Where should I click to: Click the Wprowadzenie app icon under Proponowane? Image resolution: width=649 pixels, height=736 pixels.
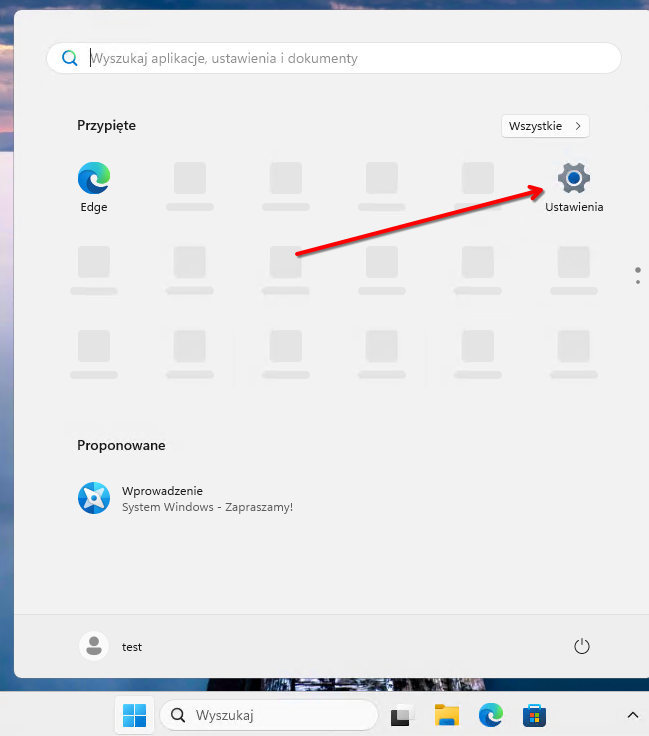click(93, 497)
